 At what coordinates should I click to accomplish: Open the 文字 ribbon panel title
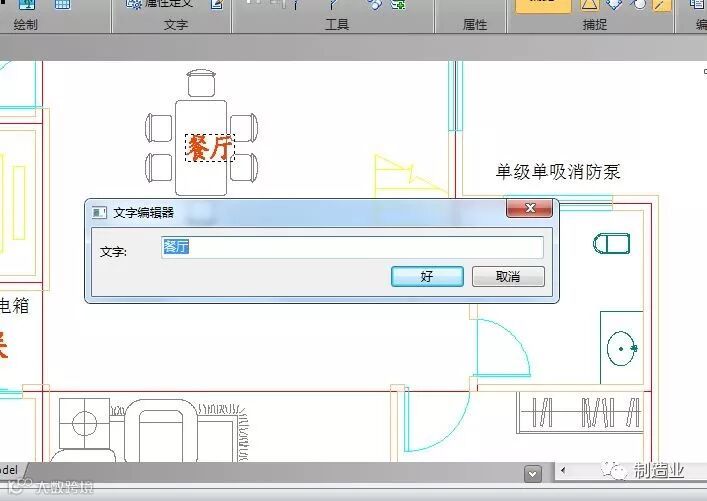[175, 24]
